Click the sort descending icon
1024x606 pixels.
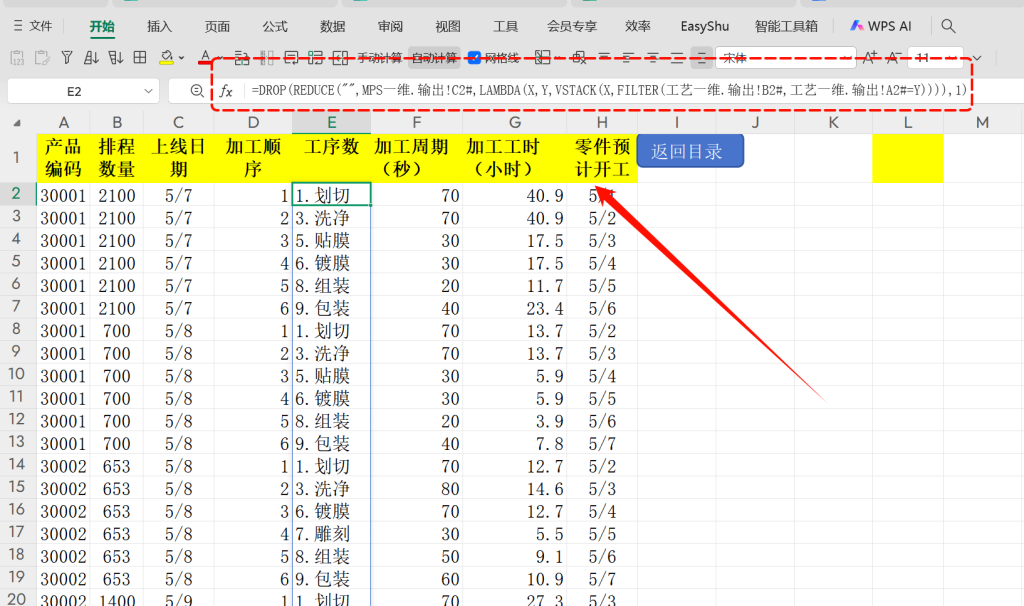pos(116,58)
